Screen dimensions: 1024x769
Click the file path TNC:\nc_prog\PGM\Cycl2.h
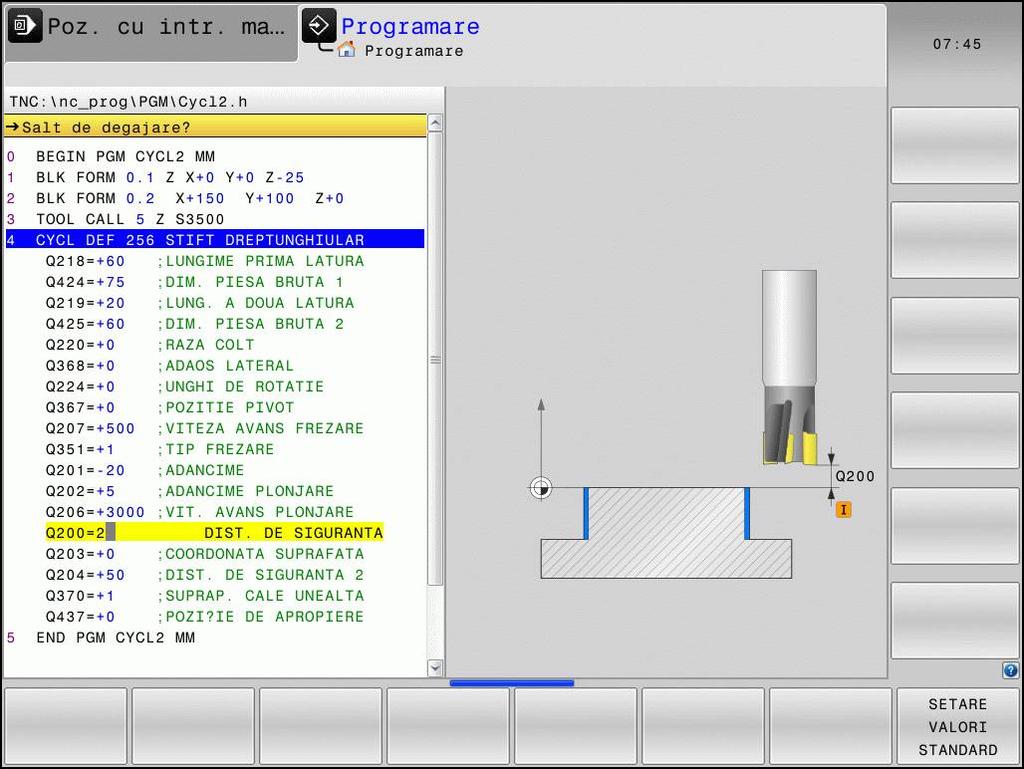click(x=128, y=102)
